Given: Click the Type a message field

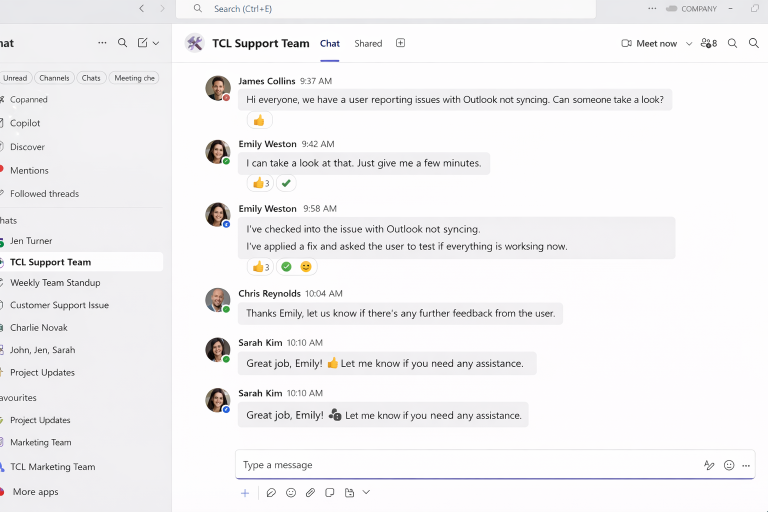Looking at the screenshot, I should [x=495, y=464].
